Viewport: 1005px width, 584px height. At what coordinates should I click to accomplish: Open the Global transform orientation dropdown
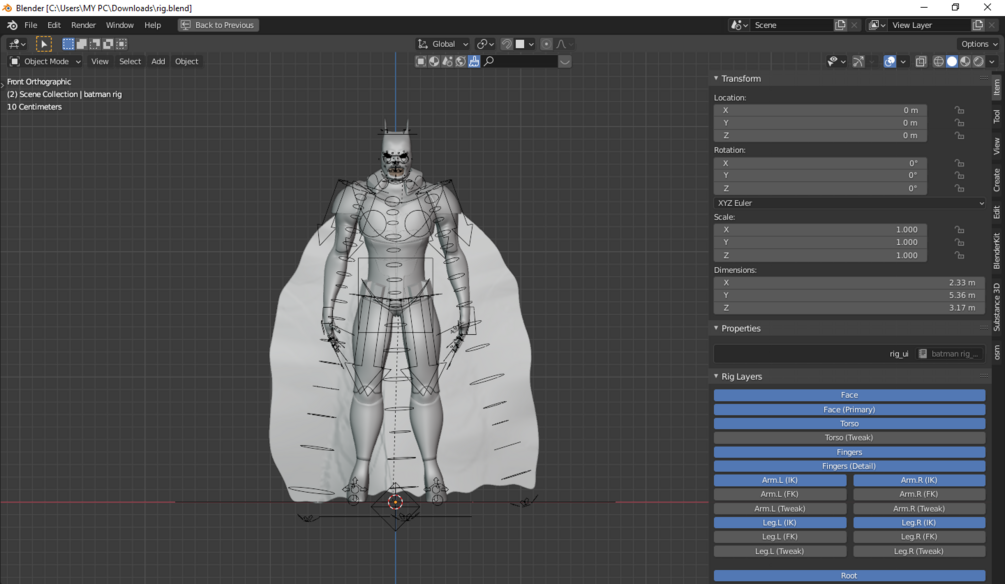[443, 44]
